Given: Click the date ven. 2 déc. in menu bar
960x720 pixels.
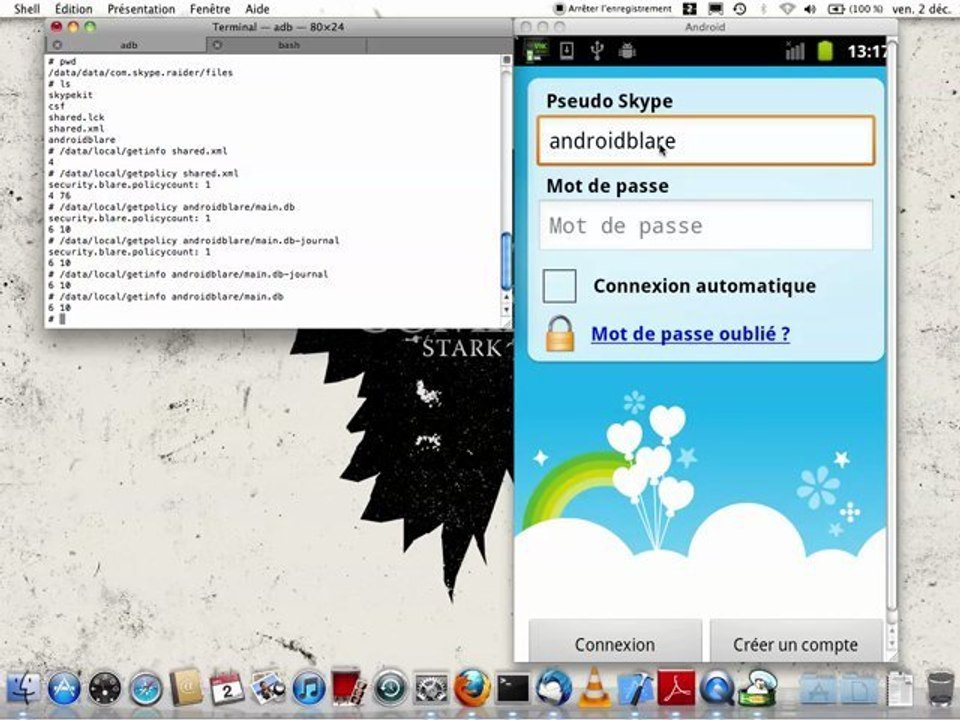Looking at the screenshot, I should pyautogui.click(x=923, y=9).
